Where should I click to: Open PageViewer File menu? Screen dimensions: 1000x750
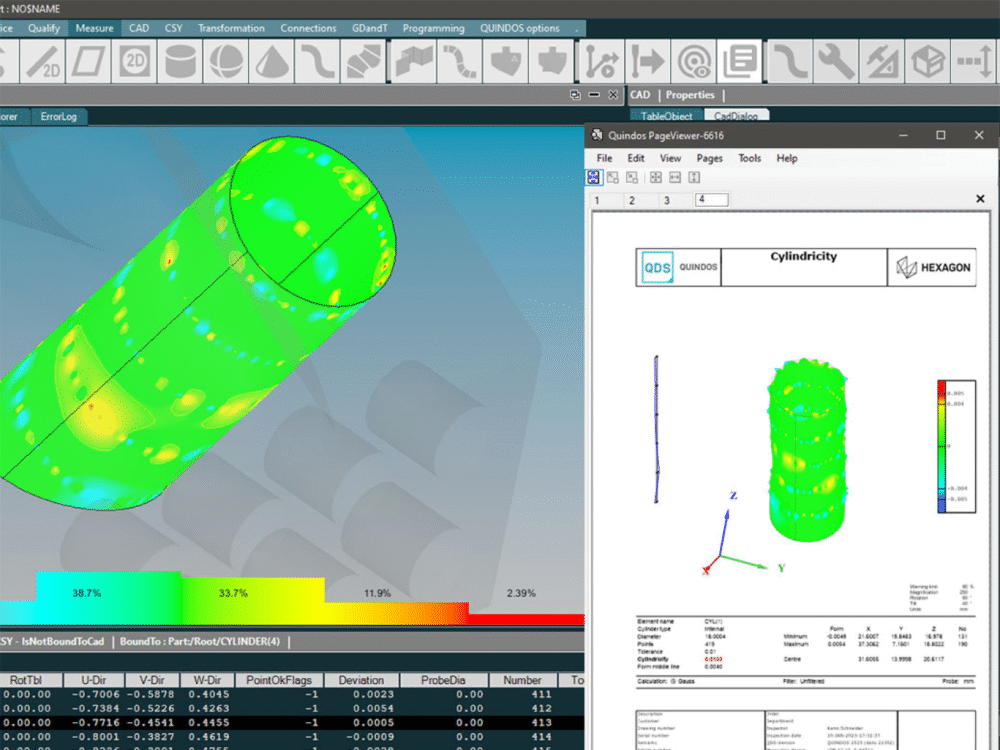click(x=604, y=158)
